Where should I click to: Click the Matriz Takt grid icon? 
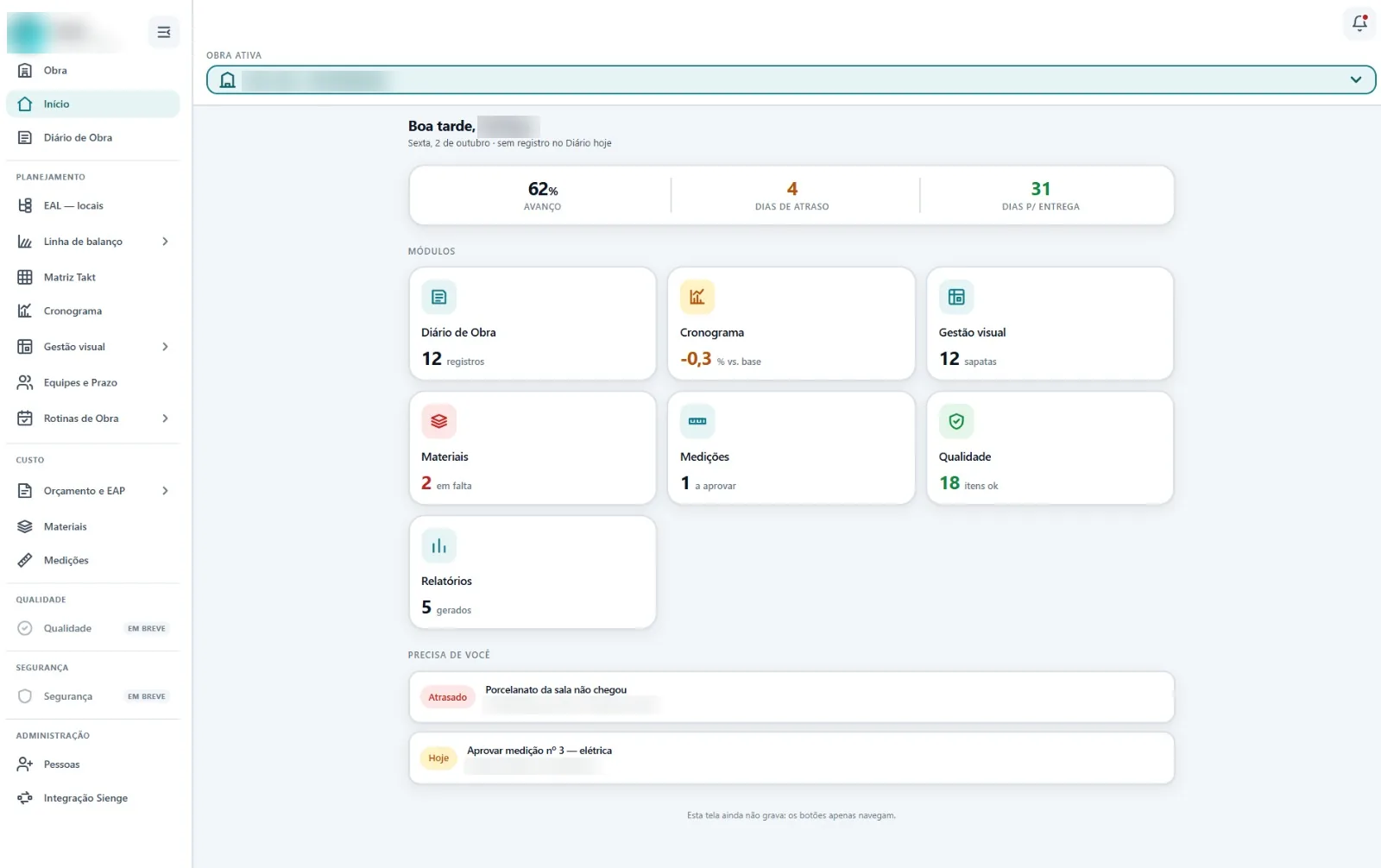25,277
